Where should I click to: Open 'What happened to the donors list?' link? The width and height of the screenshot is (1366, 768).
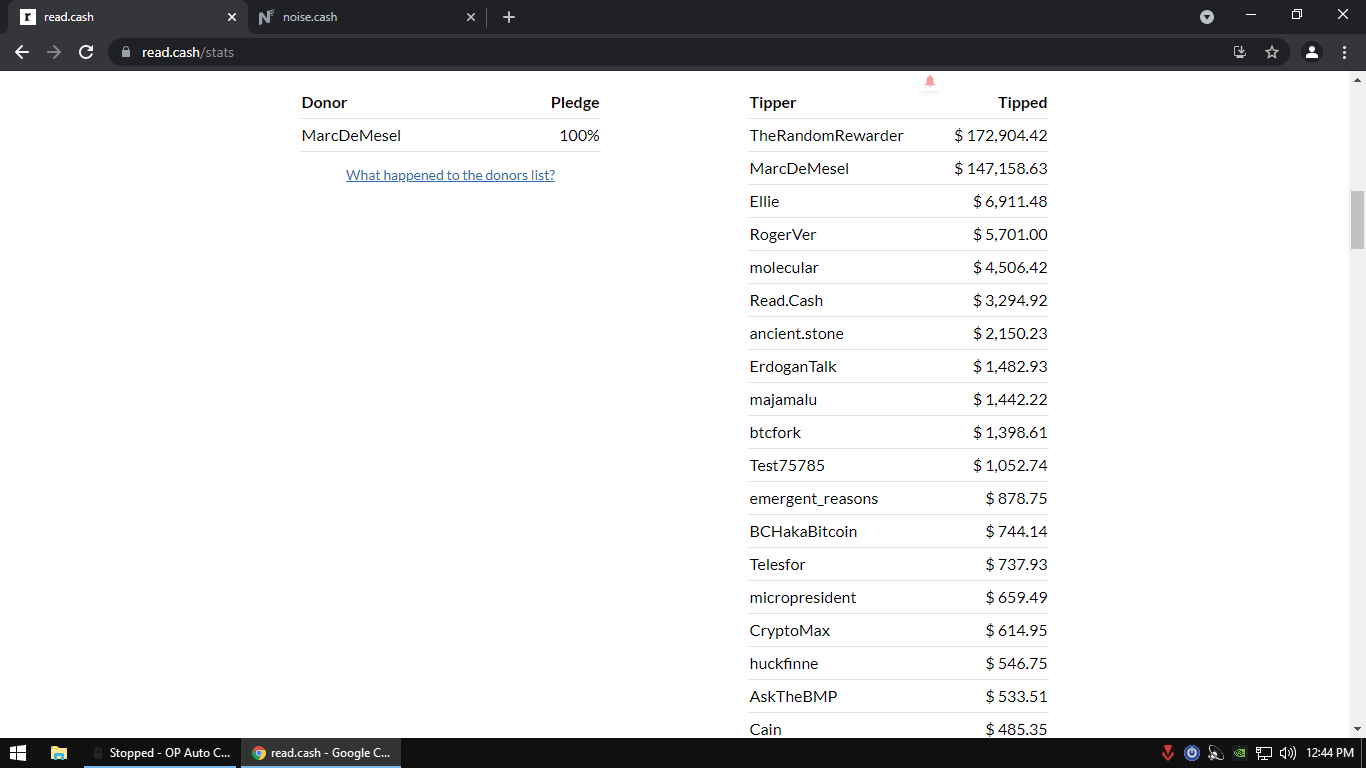pos(450,175)
